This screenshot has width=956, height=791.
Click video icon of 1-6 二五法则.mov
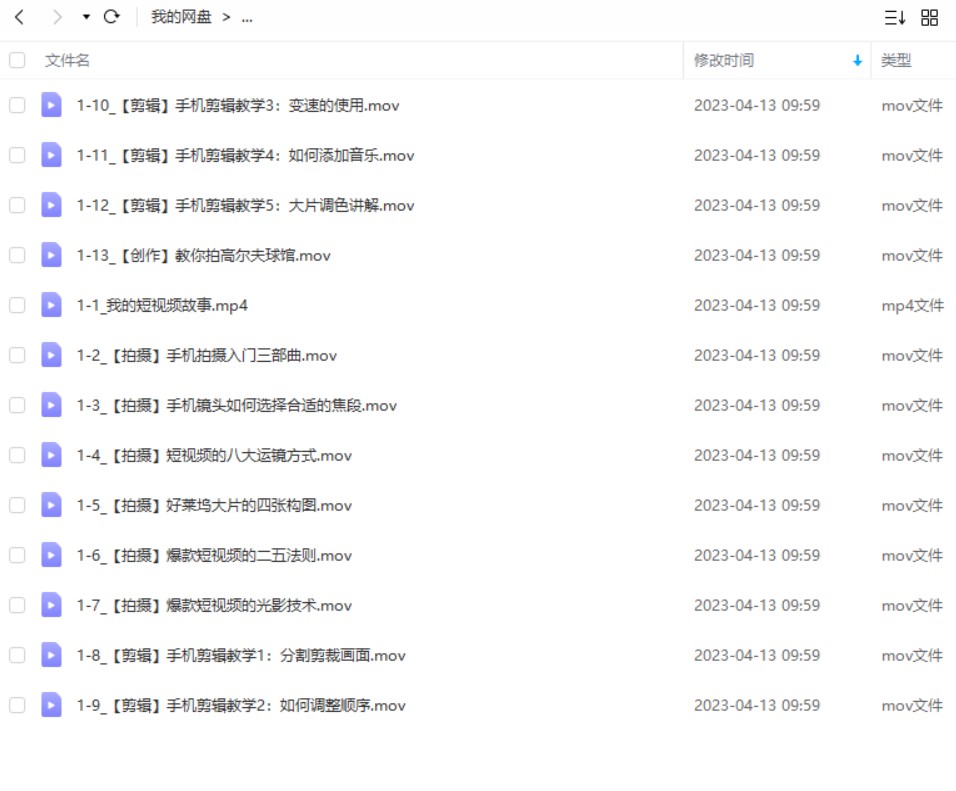pyautogui.click(x=51, y=555)
